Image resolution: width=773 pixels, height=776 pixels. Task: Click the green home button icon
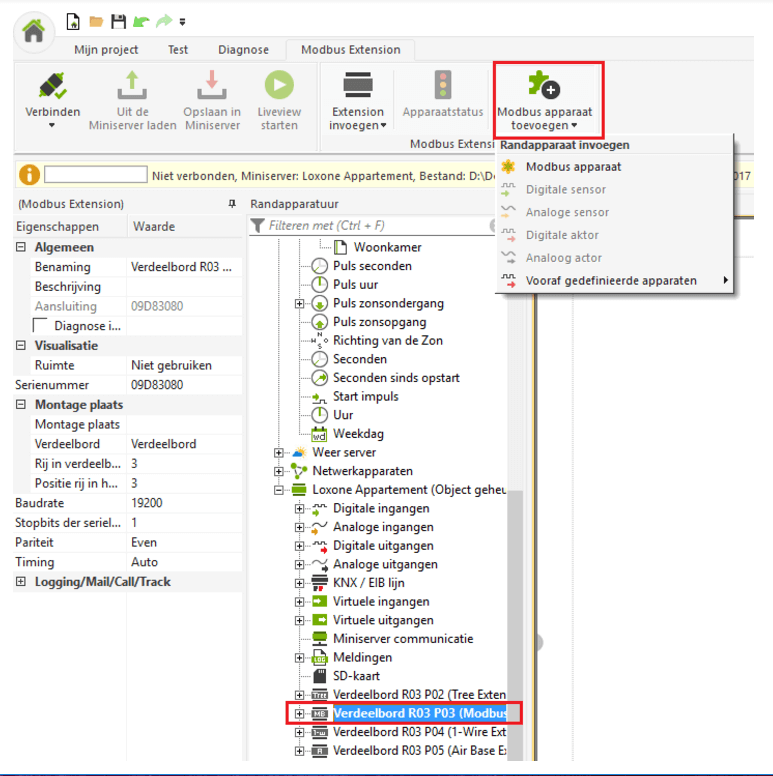click(x=33, y=30)
